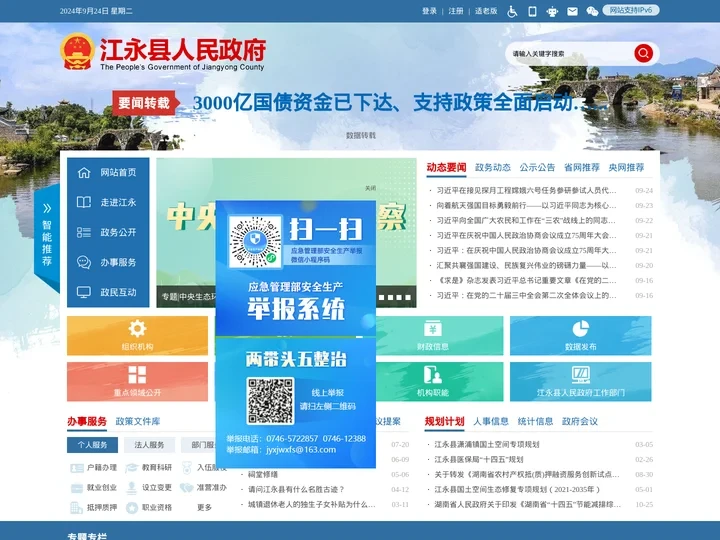
Task: Open 江永县国土空间生态修复专项规划 article
Action: (517, 489)
